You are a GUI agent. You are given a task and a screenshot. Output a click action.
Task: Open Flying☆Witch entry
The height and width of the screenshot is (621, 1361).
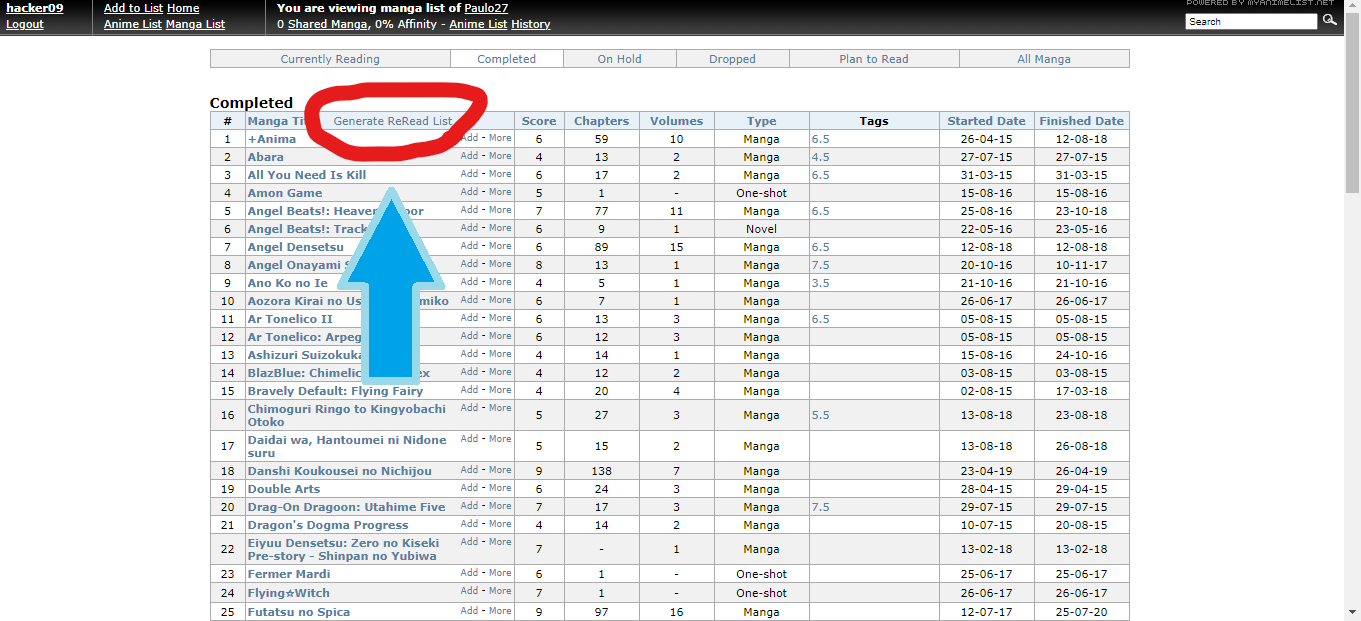[288, 593]
